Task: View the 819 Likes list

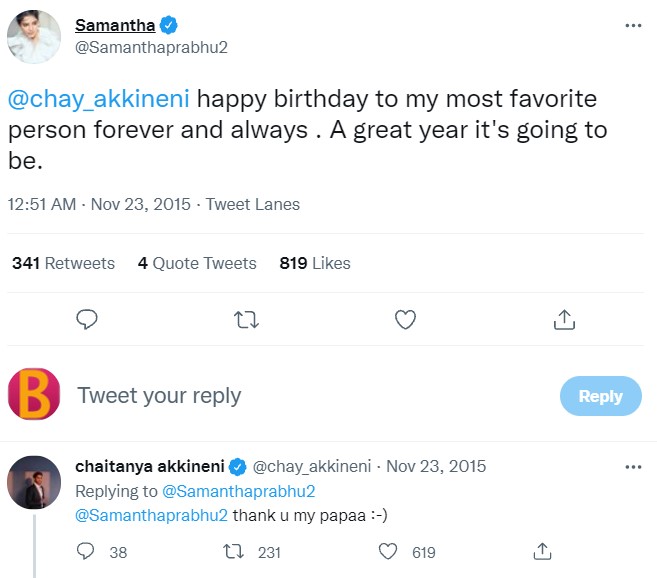Action: pos(315,263)
